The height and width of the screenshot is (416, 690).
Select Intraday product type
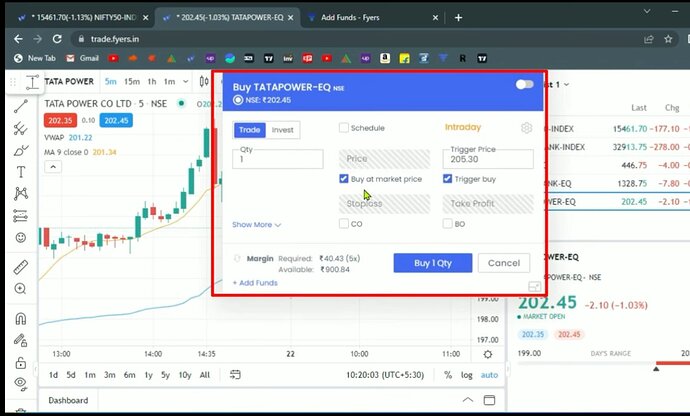(x=462, y=127)
